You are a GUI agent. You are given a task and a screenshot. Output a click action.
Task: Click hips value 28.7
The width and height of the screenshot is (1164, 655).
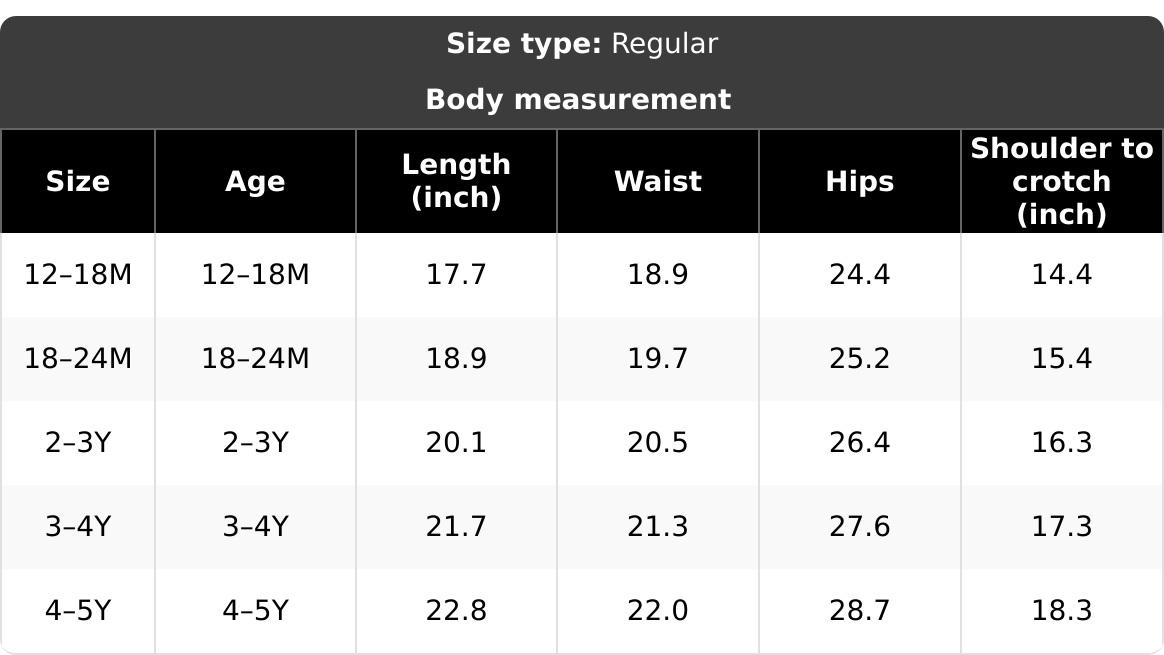point(860,610)
